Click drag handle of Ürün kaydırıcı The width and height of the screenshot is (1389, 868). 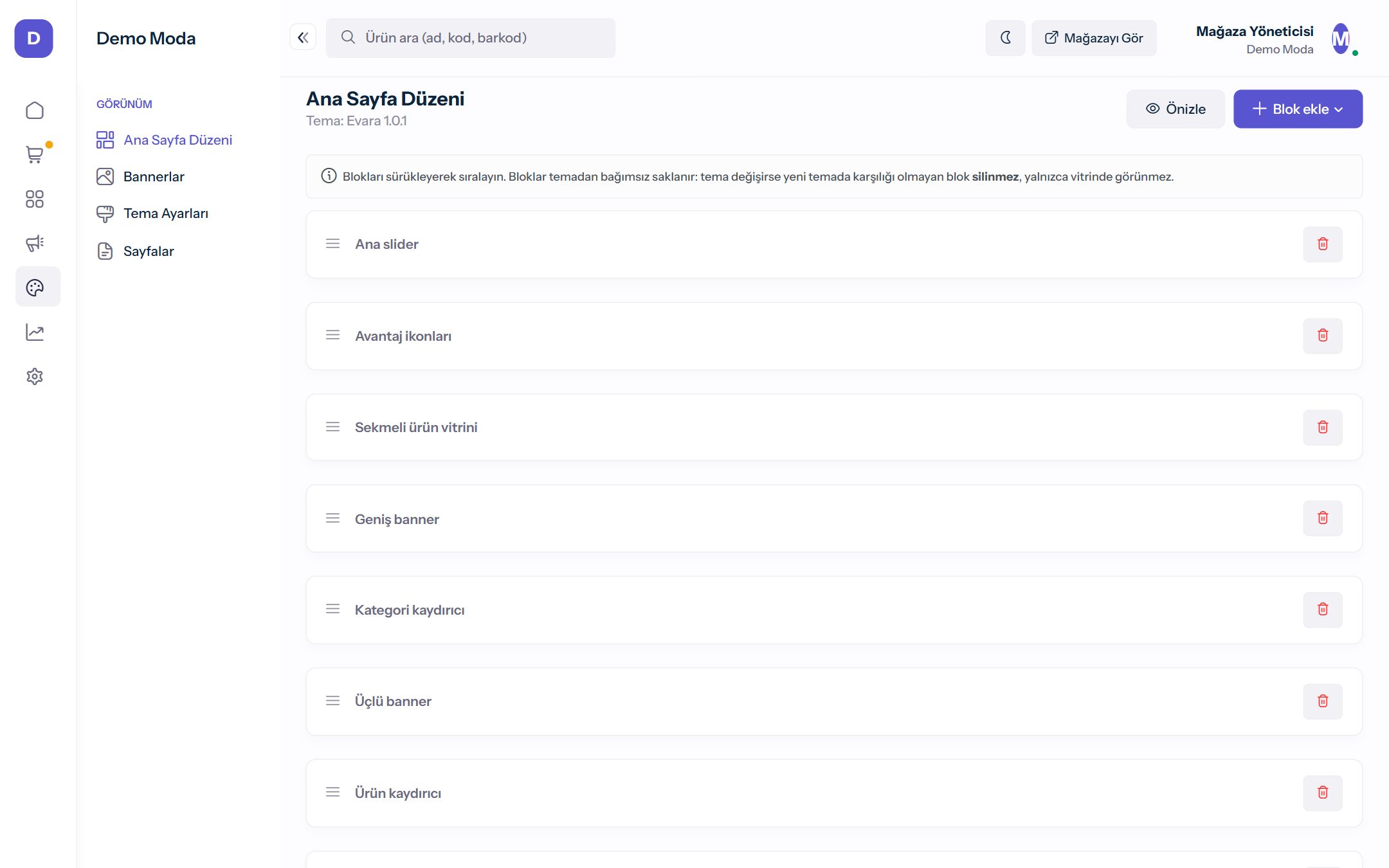(332, 792)
